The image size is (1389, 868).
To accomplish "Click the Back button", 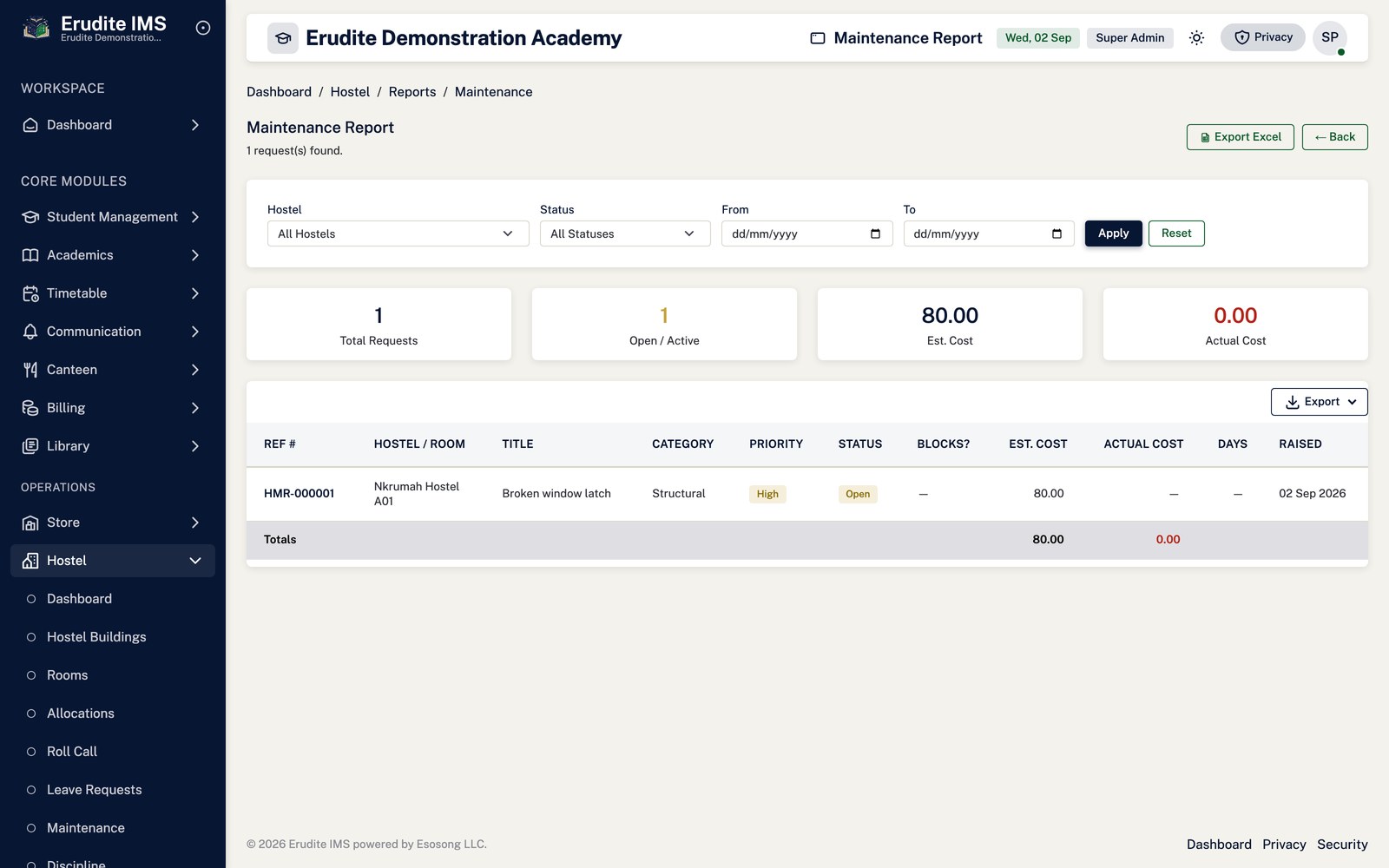I will pyautogui.click(x=1335, y=137).
